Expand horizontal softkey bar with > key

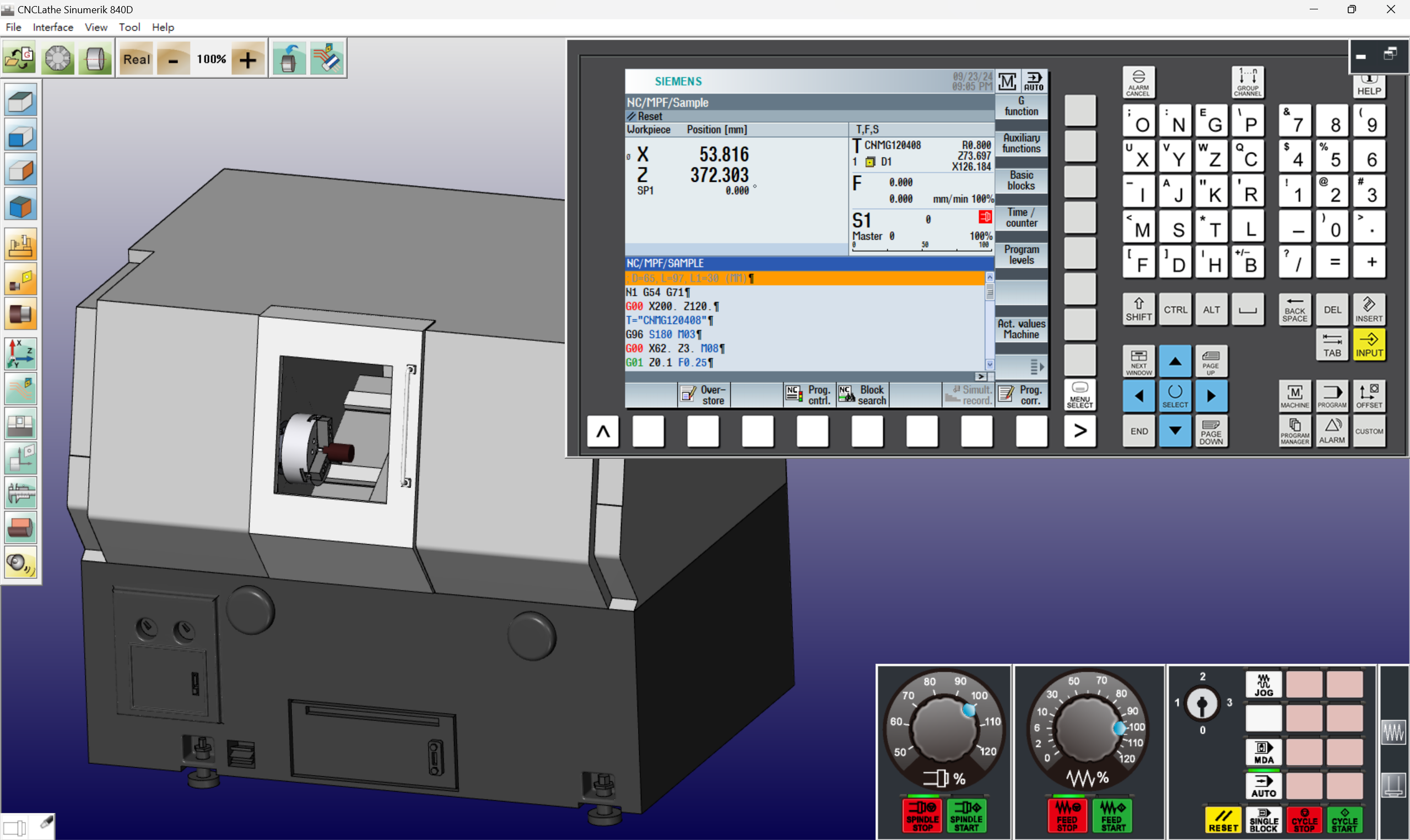pos(1079,431)
